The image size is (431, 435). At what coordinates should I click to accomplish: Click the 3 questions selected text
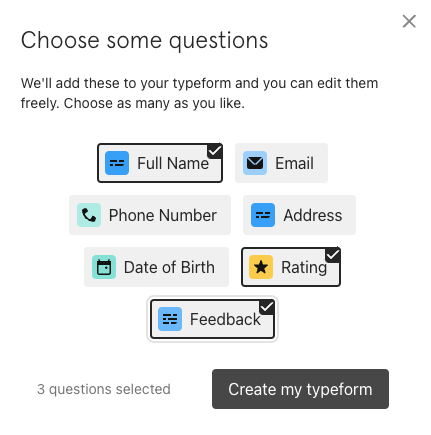click(x=104, y=389)
